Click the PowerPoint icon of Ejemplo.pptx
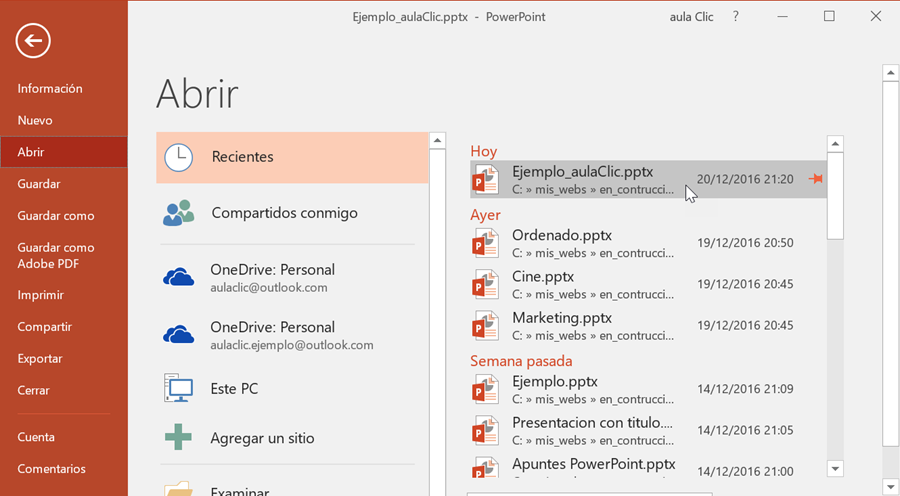 [x=485, y=389]
